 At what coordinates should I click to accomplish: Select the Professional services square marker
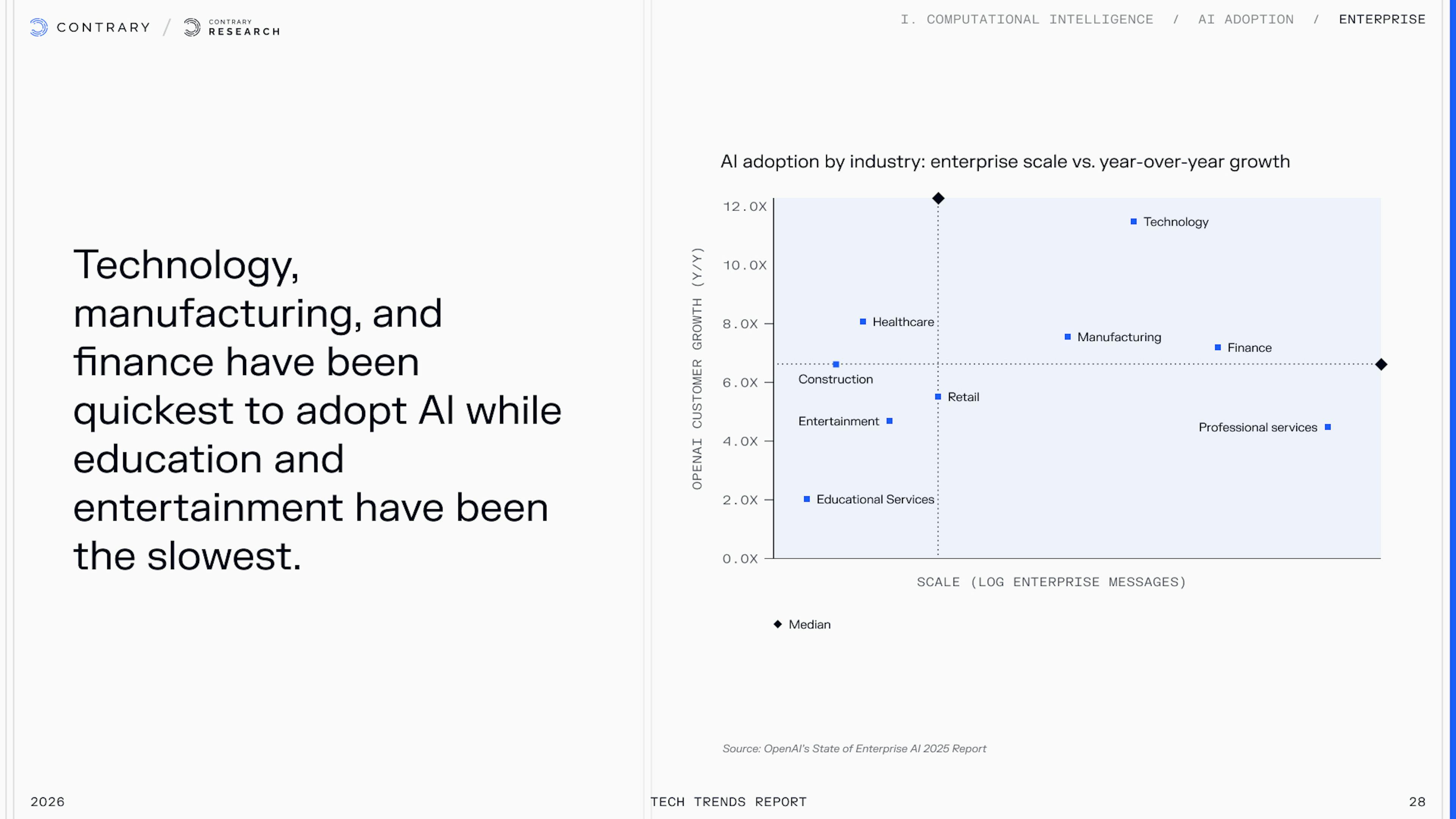click(1328, 427)
